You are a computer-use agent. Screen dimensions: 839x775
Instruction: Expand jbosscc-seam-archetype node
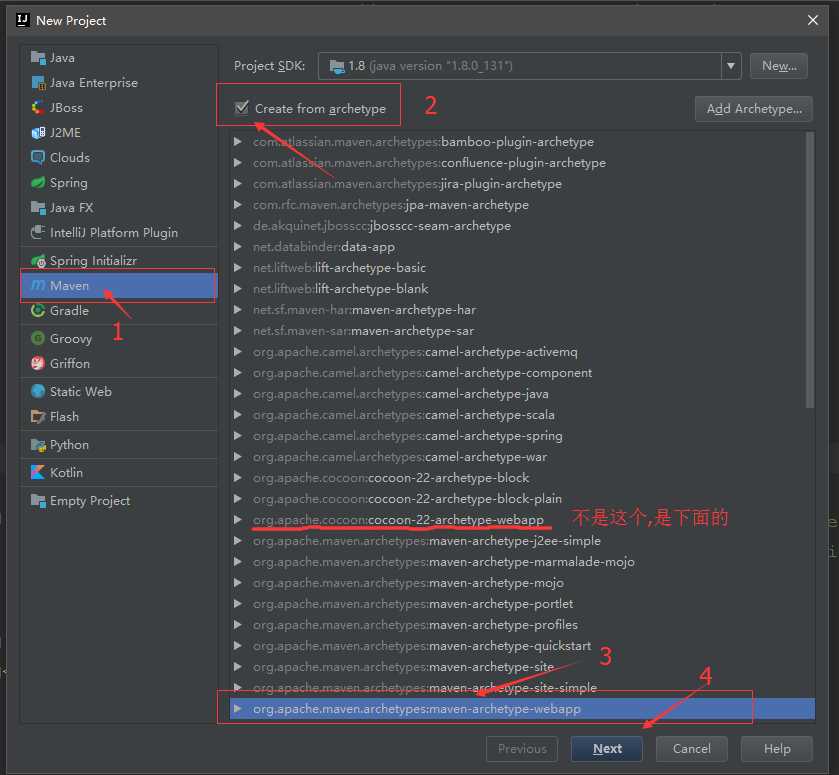(238, 226)
